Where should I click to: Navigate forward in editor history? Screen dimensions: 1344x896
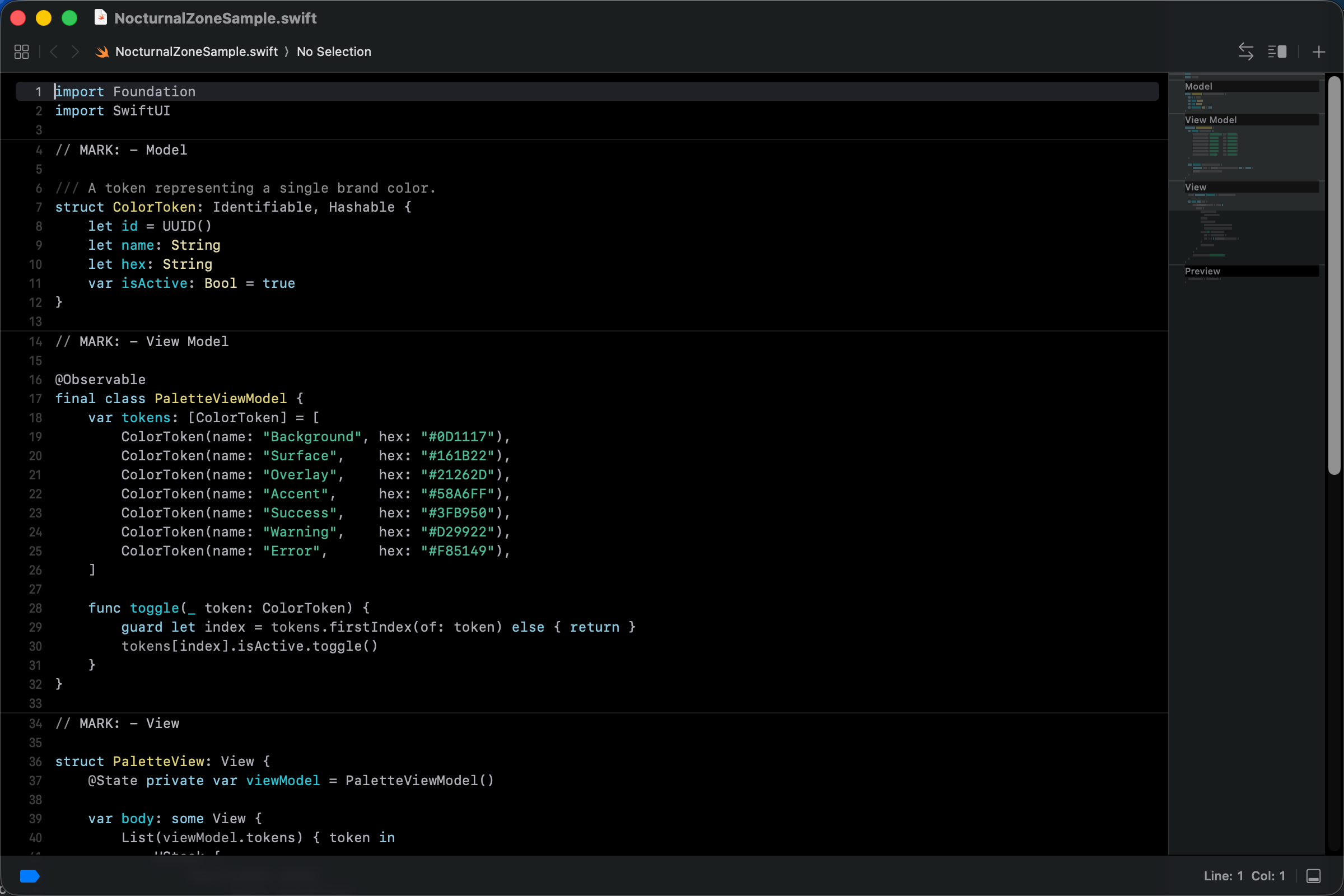coord(75,52)
